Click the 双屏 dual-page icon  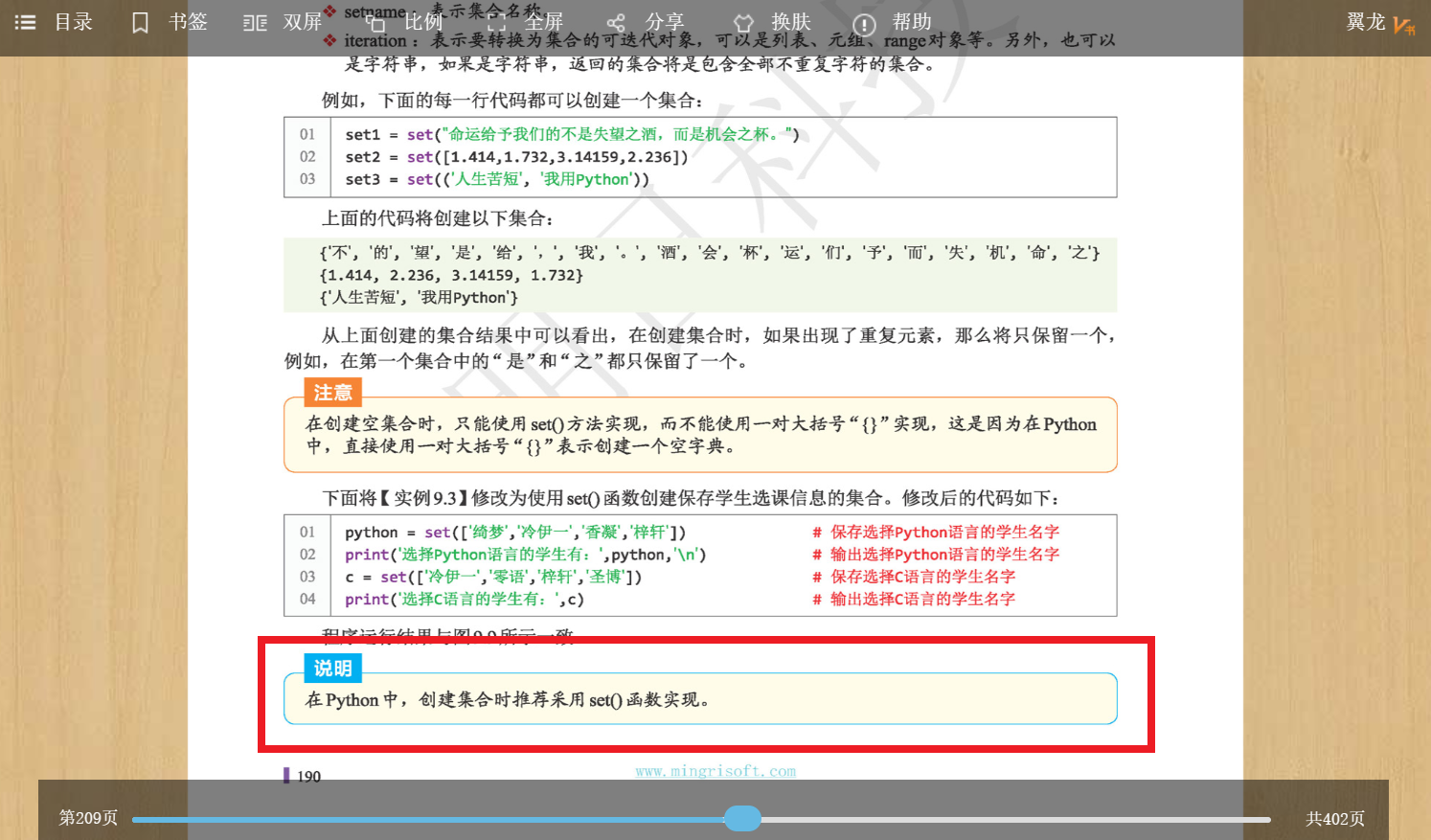(255, 22)
